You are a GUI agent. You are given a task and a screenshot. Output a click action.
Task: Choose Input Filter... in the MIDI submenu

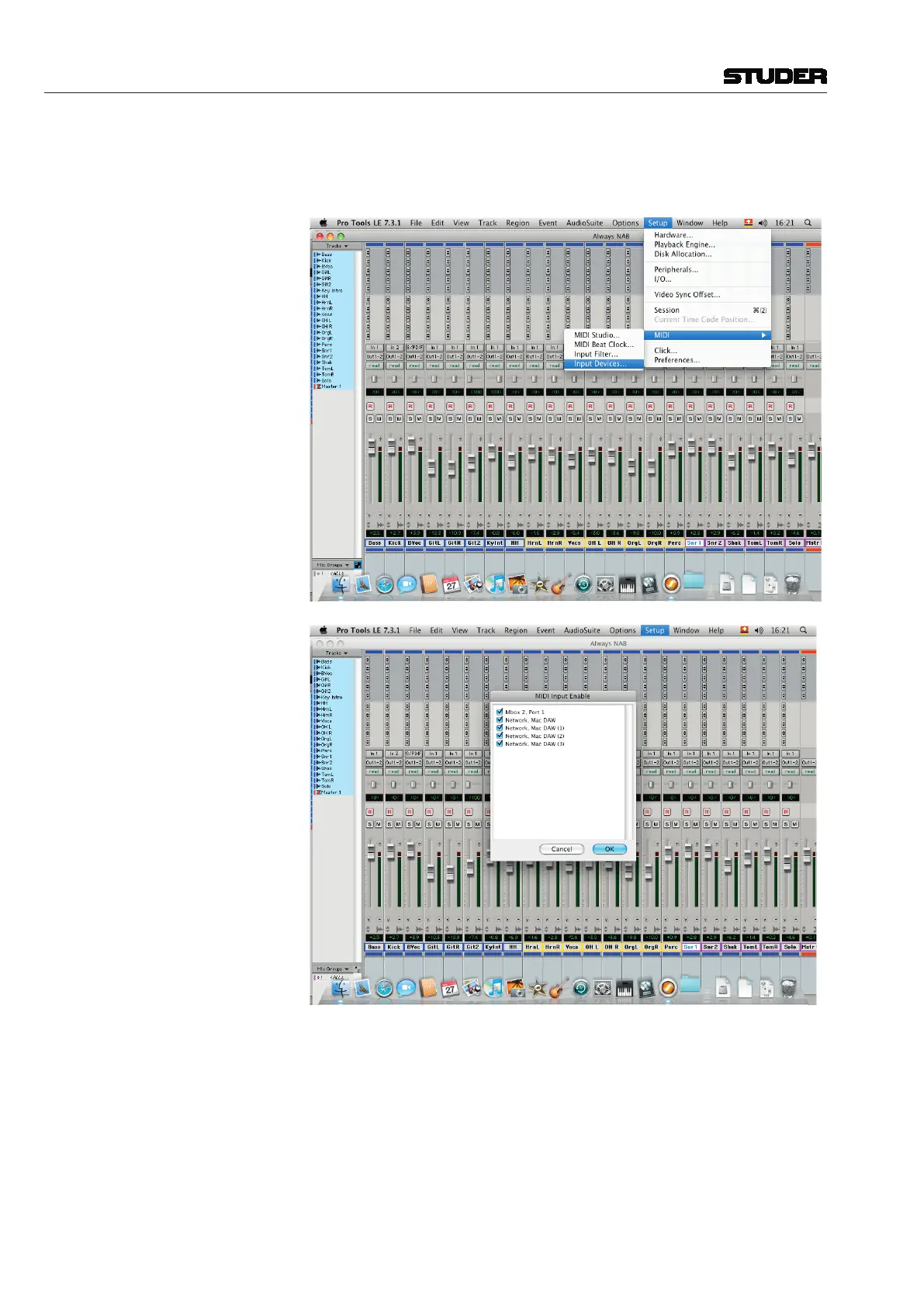[x=603, y=354]
